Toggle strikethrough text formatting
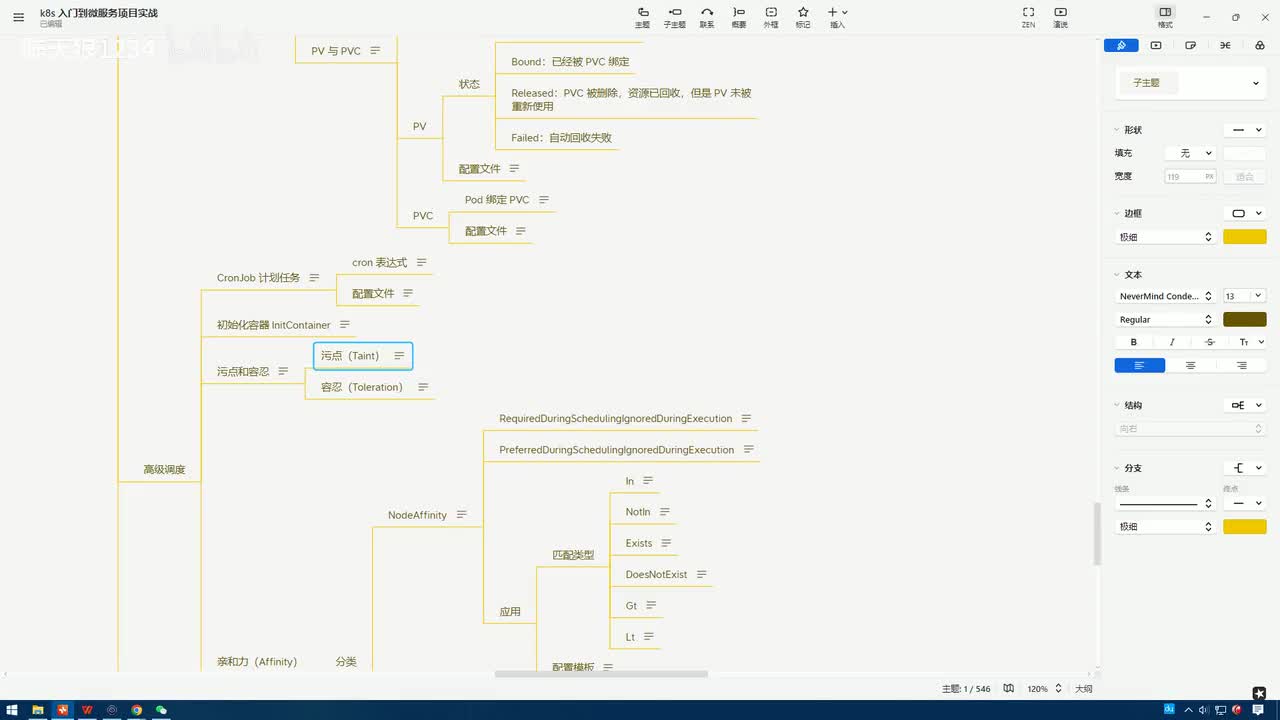The image size is (1280, 720). pos(1210,342)
